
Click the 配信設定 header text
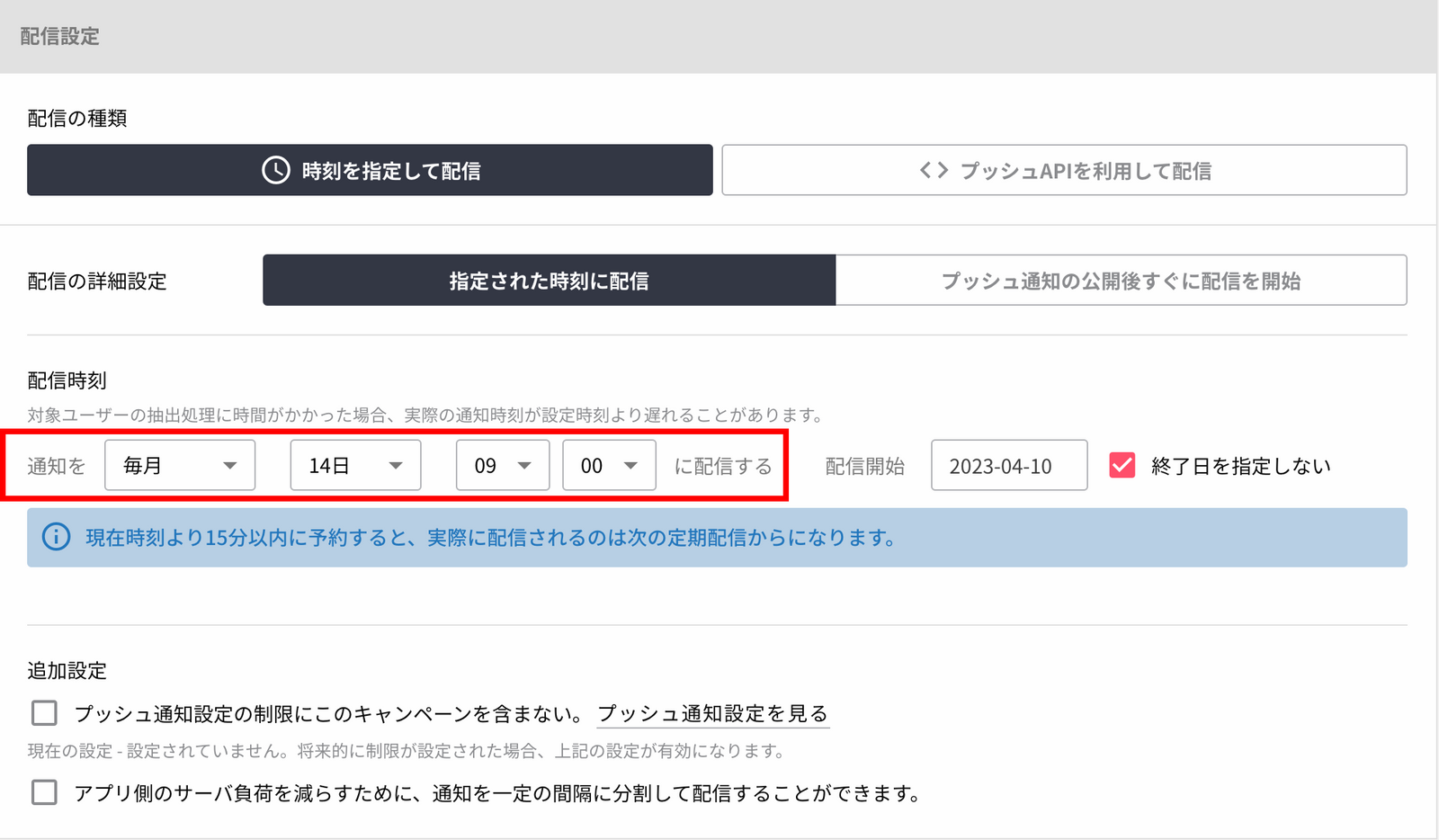tap(59, 36)
